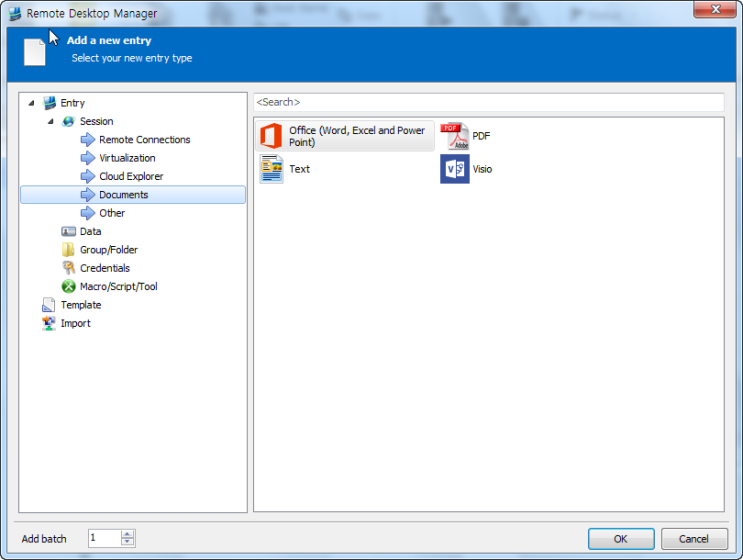This screenshot has width=743, height=560.
Task: Select the Visio entry icon
Action: (455, 169)
